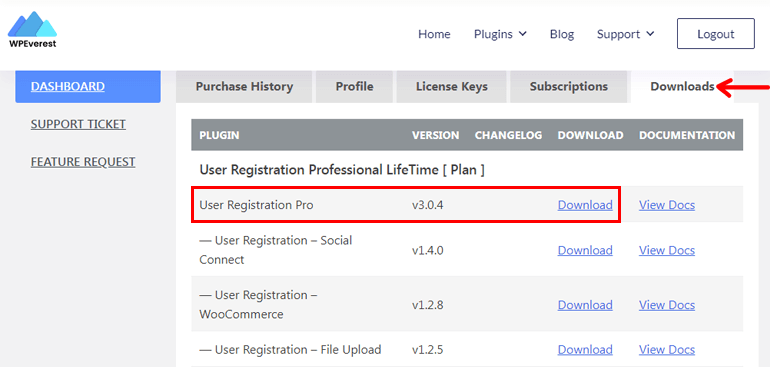Screen dimensions: 770x367
Task: Click the User Registration Professional LifeTime heading
Action: point(342,170)
